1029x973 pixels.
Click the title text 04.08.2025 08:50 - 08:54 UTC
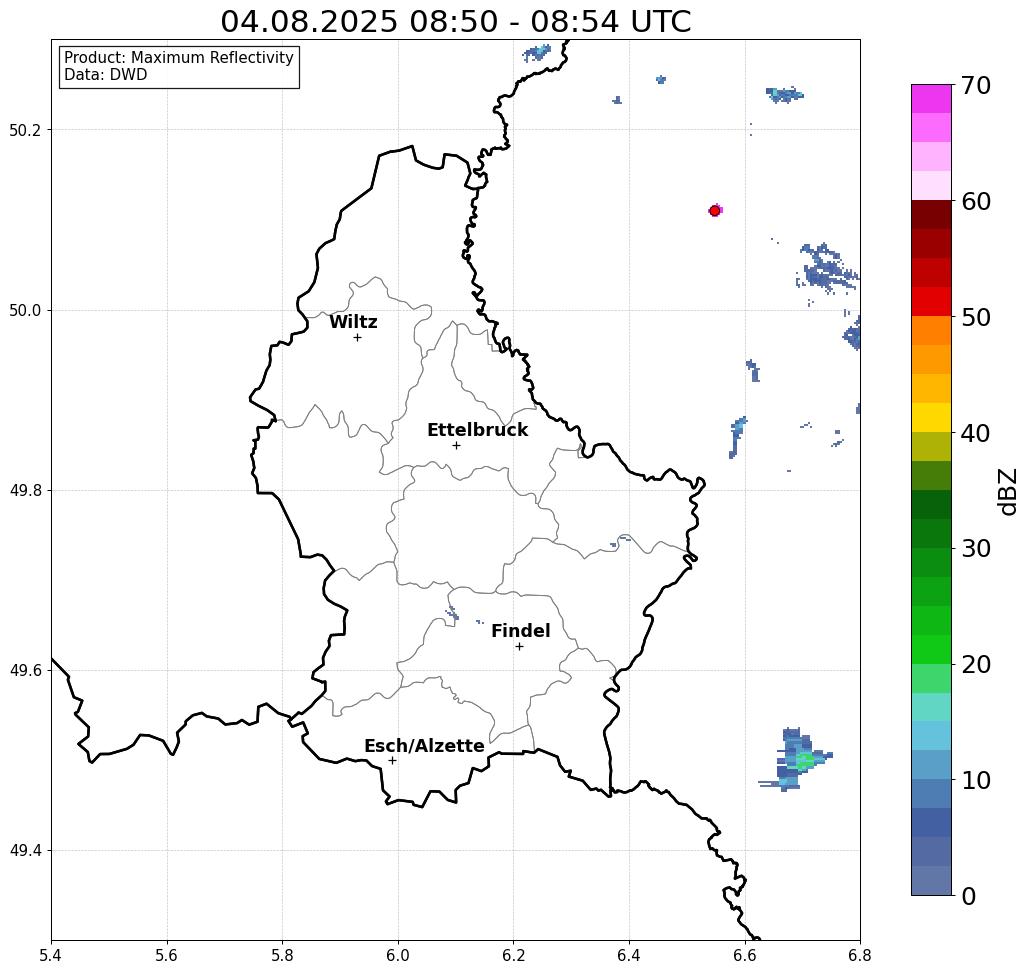(455, 21)
